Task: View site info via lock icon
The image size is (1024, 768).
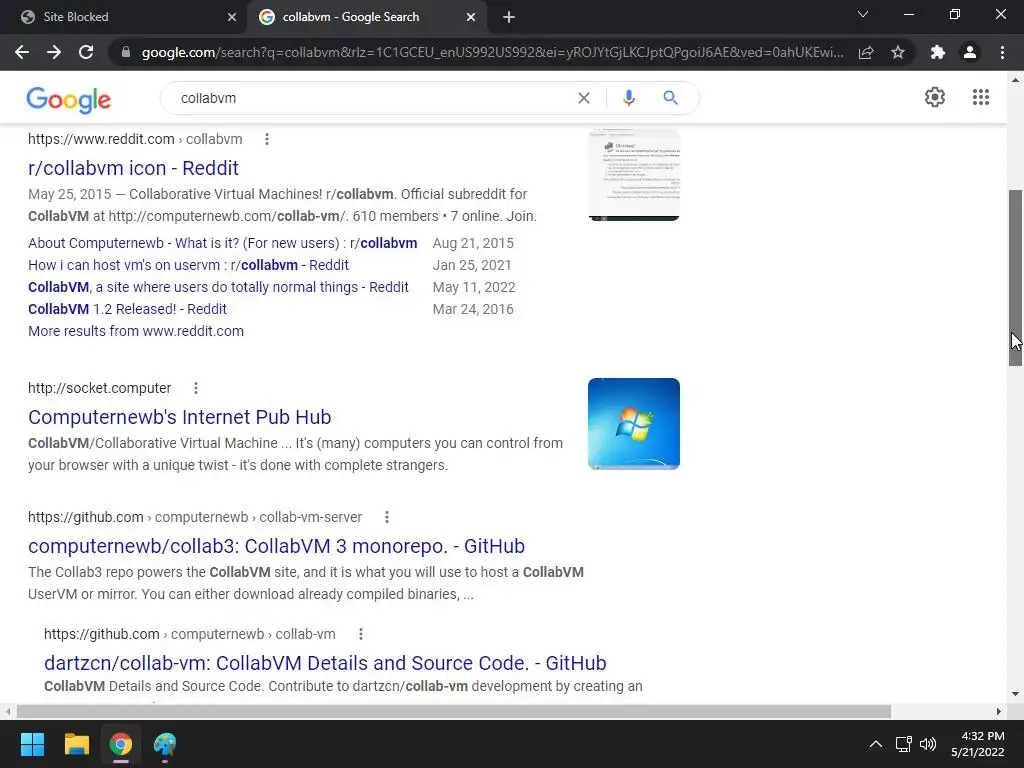Action: point(126,52)
